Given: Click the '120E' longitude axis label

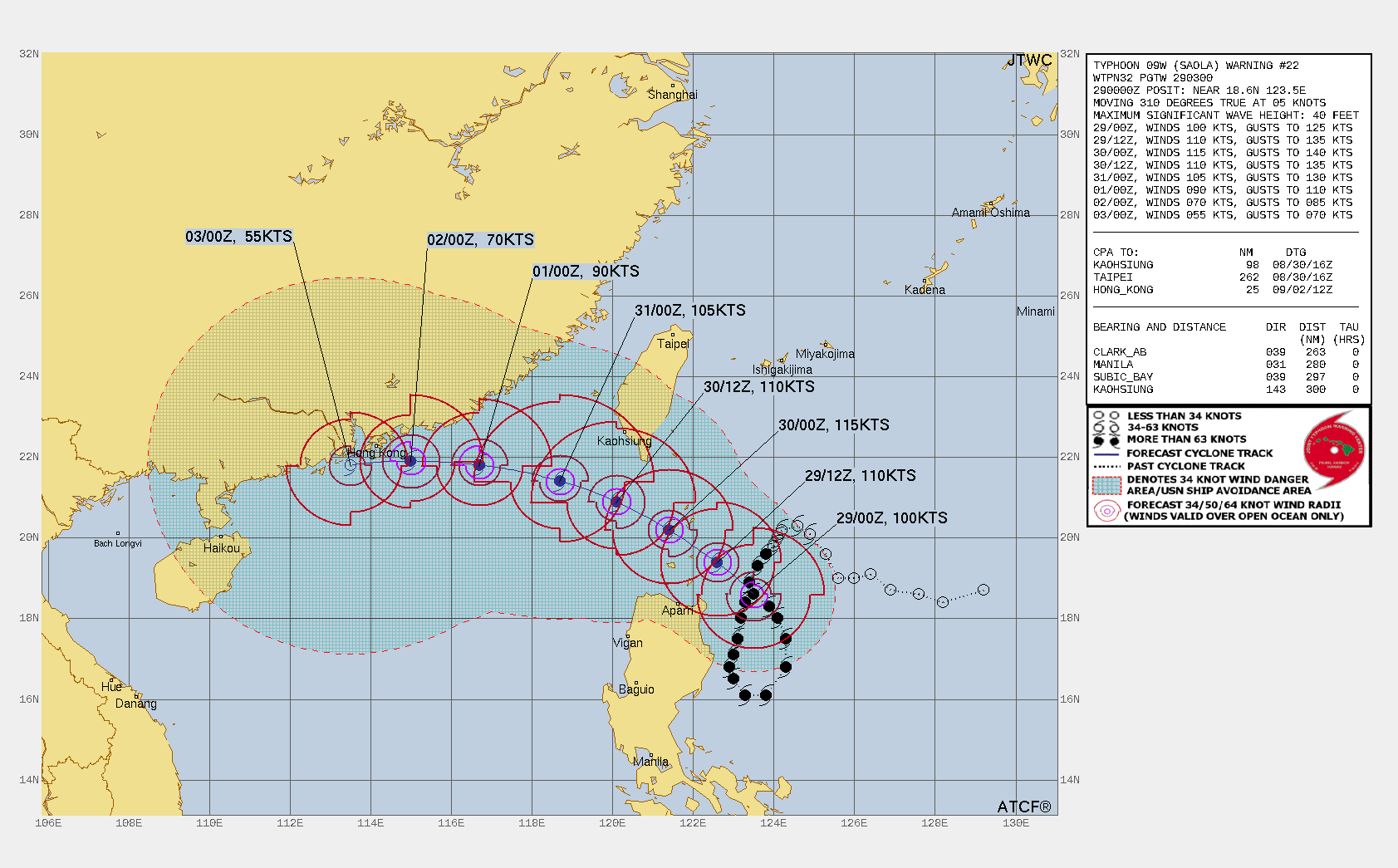Looking at the screenshot, I should (612, 823).
